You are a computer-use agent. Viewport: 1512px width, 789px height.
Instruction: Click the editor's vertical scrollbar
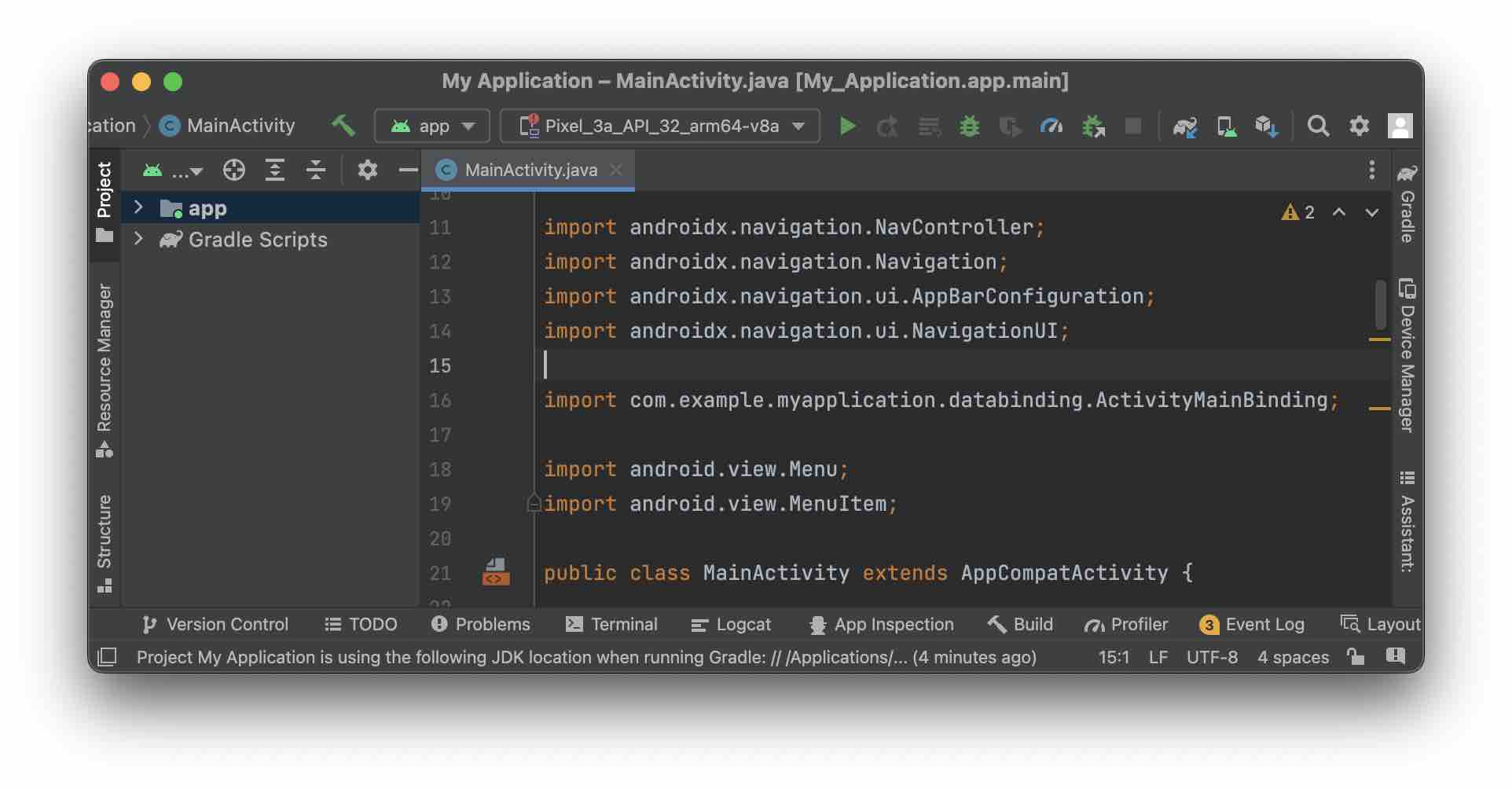pos(1381,306)
